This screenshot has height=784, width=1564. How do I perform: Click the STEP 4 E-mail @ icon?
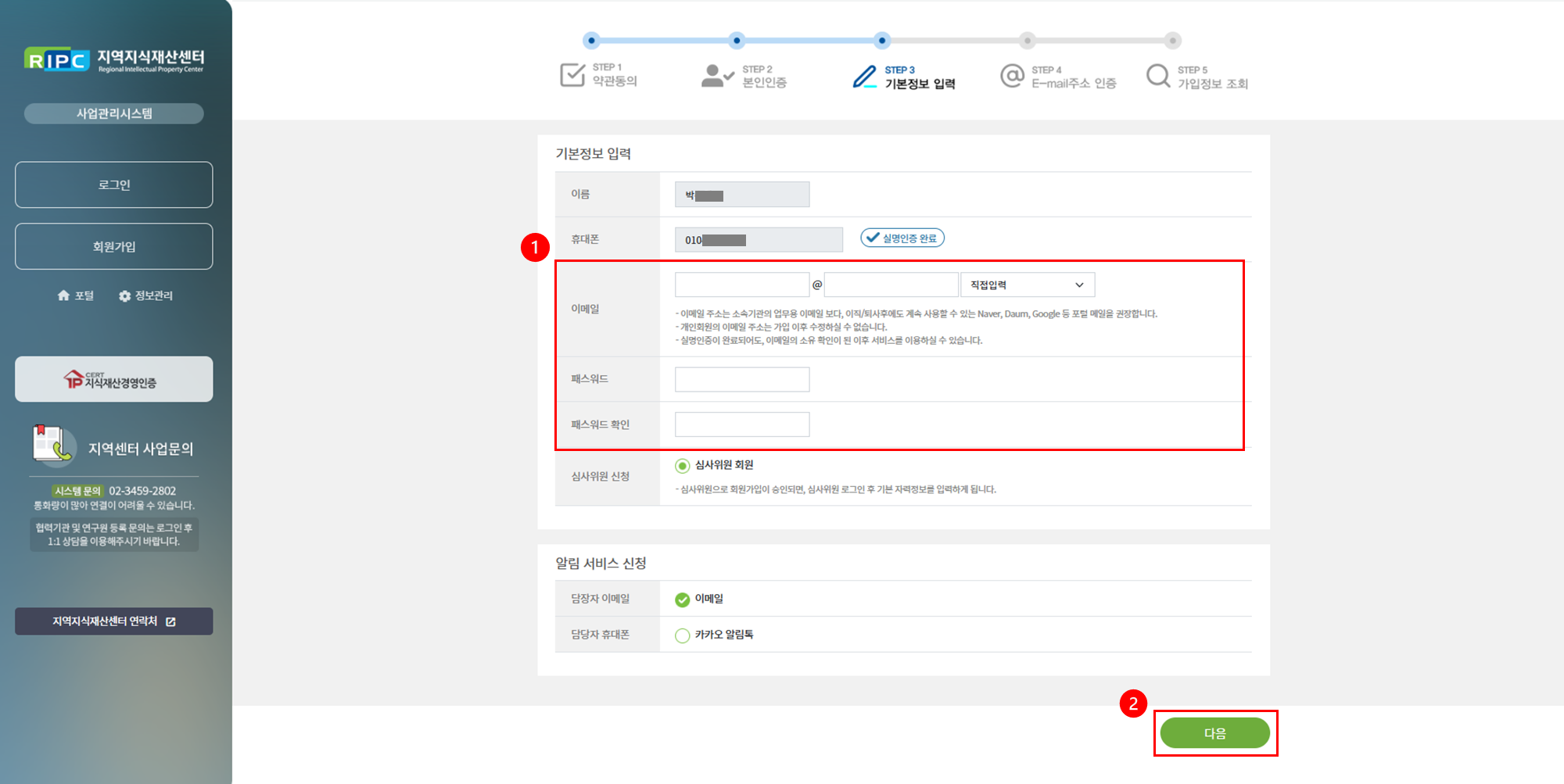coord(1012,76)
